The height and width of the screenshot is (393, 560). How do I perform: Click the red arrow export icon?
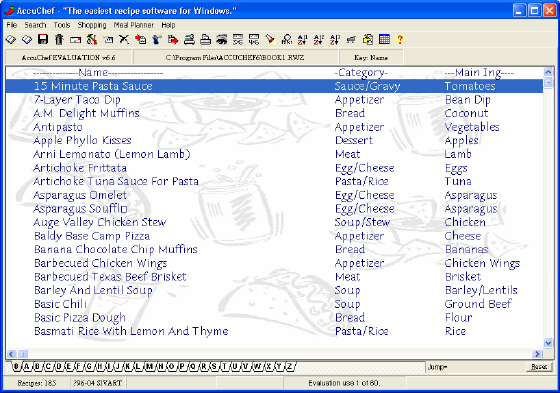[173, 39]
